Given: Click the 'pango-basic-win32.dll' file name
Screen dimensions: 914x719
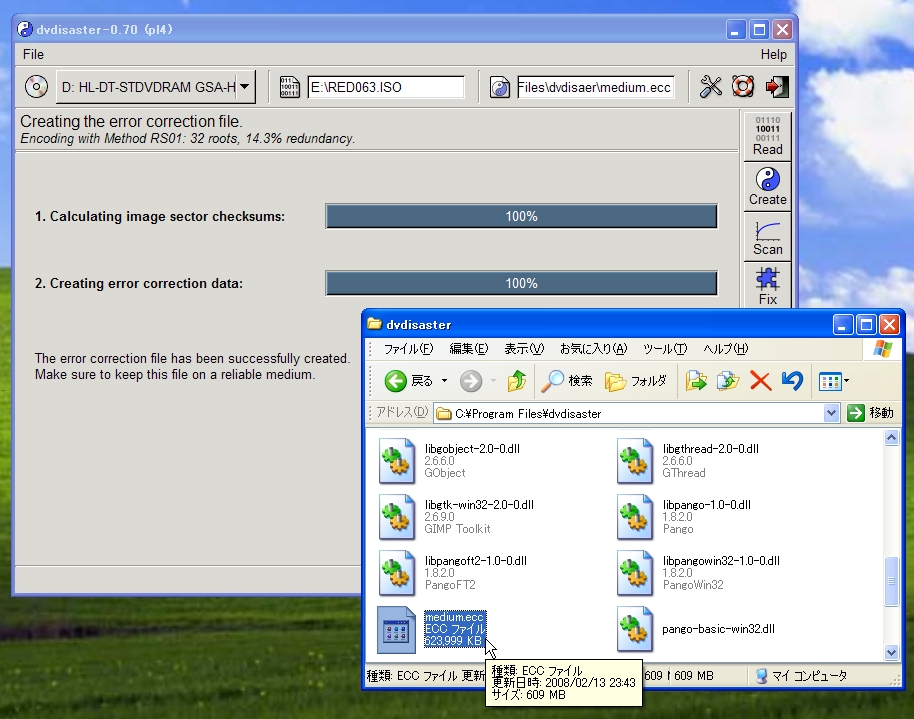Looking at the screenshot, I should coord(718,629).
